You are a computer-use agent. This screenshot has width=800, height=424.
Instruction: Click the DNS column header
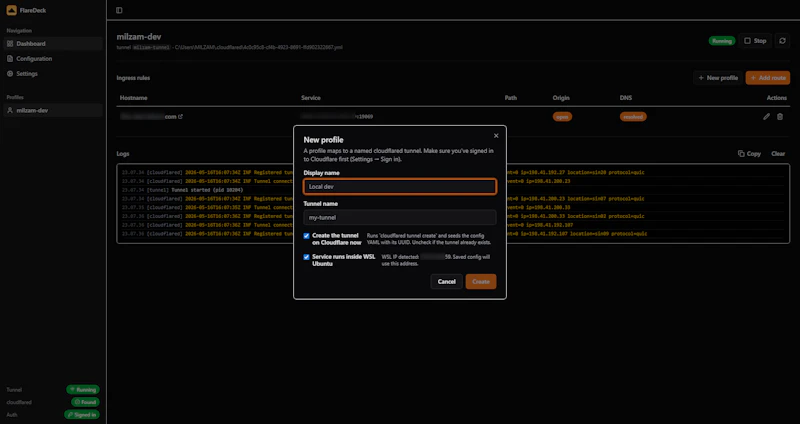[626, 98]
